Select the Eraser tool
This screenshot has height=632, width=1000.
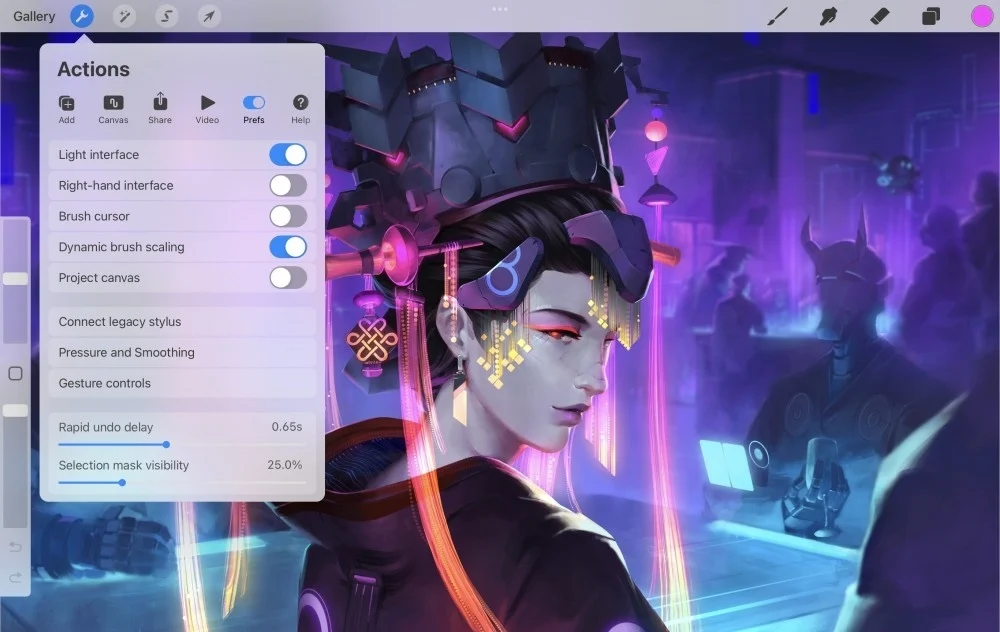878,16
